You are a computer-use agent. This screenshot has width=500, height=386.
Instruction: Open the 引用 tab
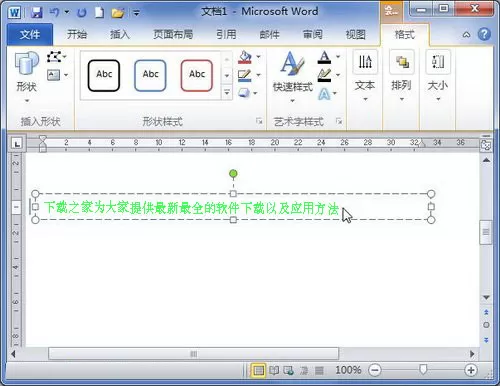coord(226,34)
